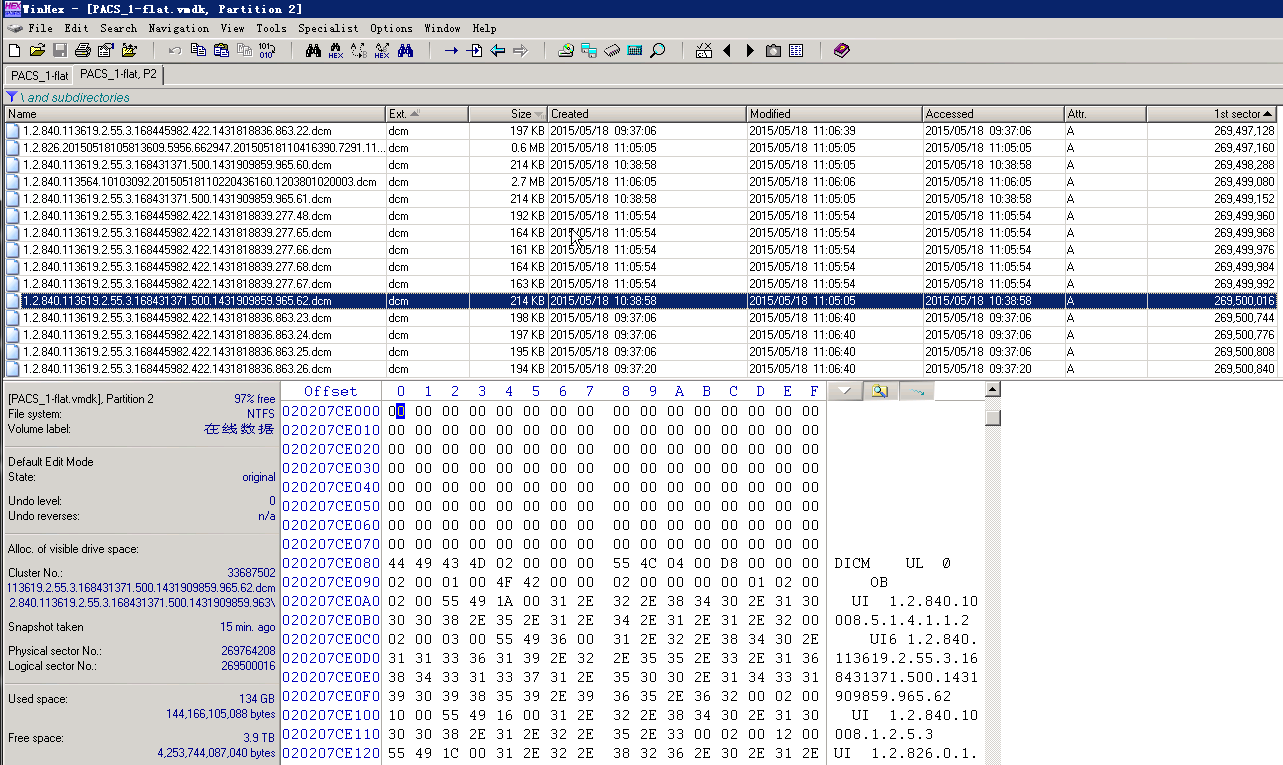The height and width of the screenshot is (765, 1283).
Task: Select file ending 836.863.25.dcm
Action: [x=640, y=352]
